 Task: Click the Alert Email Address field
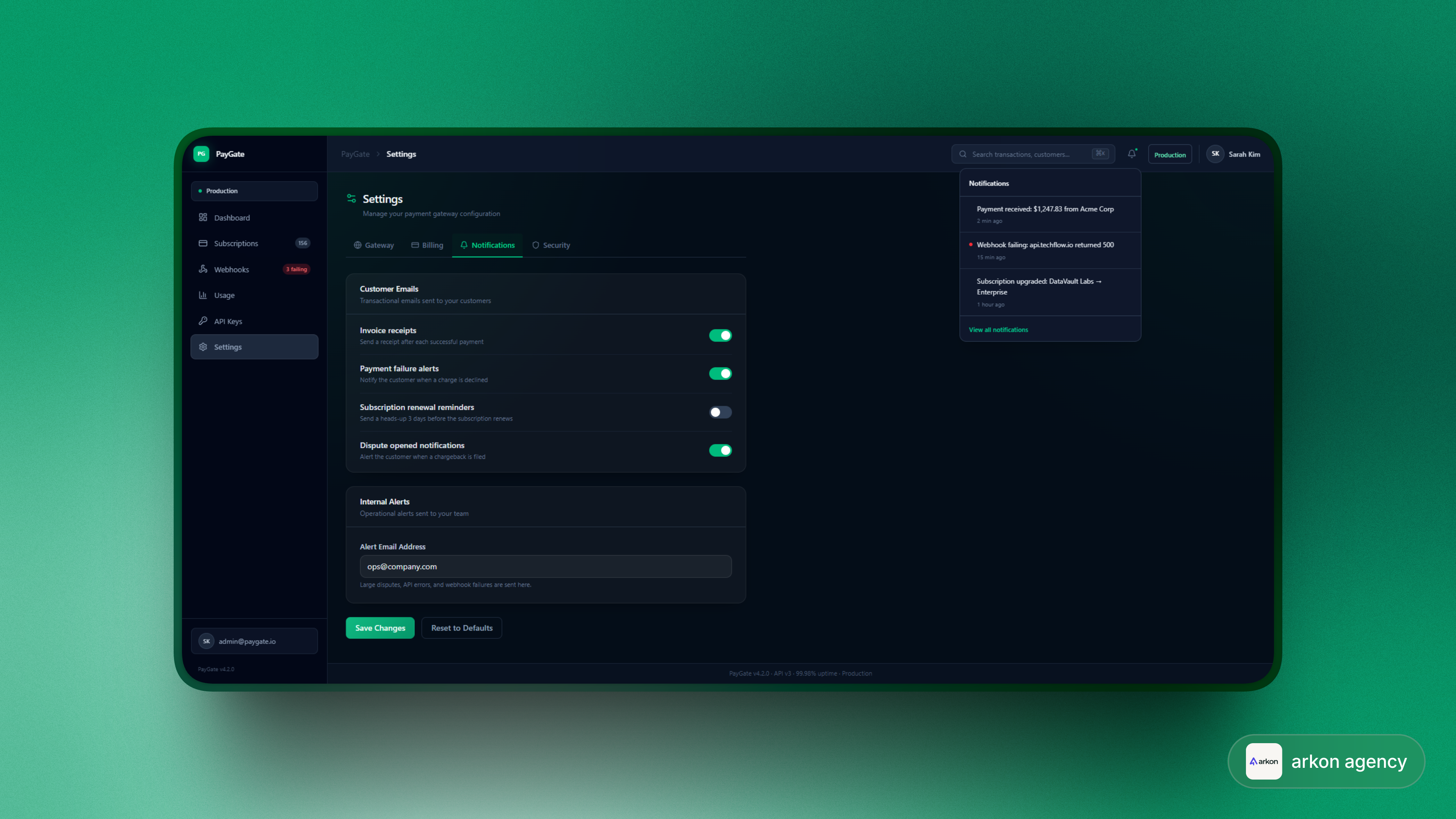coord(546,566)
